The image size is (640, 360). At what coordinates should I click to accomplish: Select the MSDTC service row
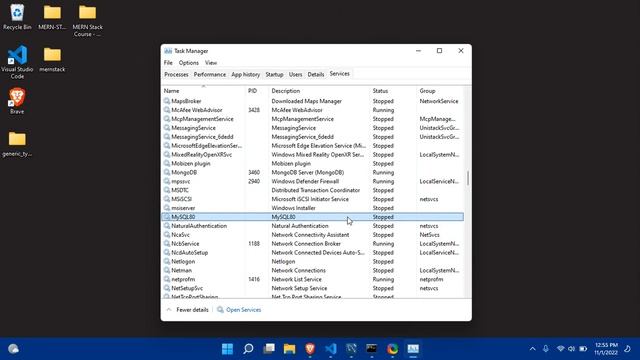coord(313,190)
